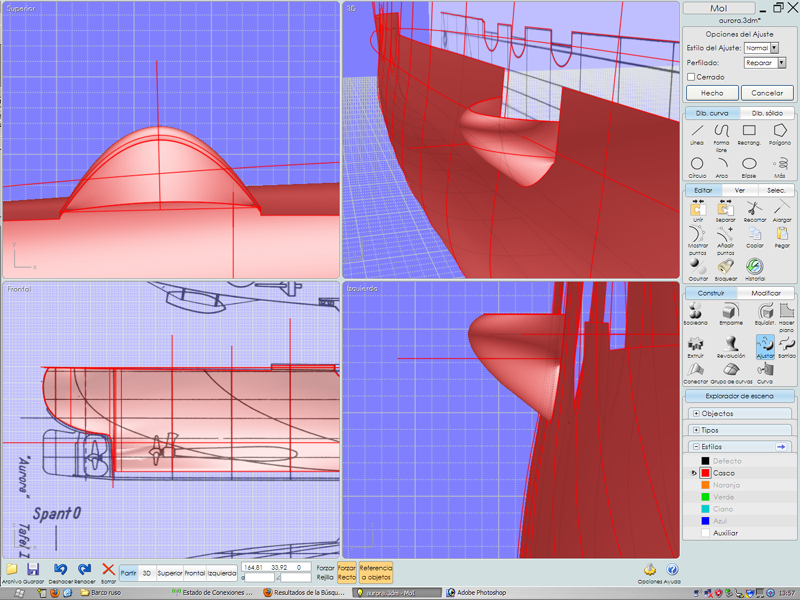This screenshot has height=600, width=800.
Task: Switch to the 3D view tab
Action: (147, 573)
